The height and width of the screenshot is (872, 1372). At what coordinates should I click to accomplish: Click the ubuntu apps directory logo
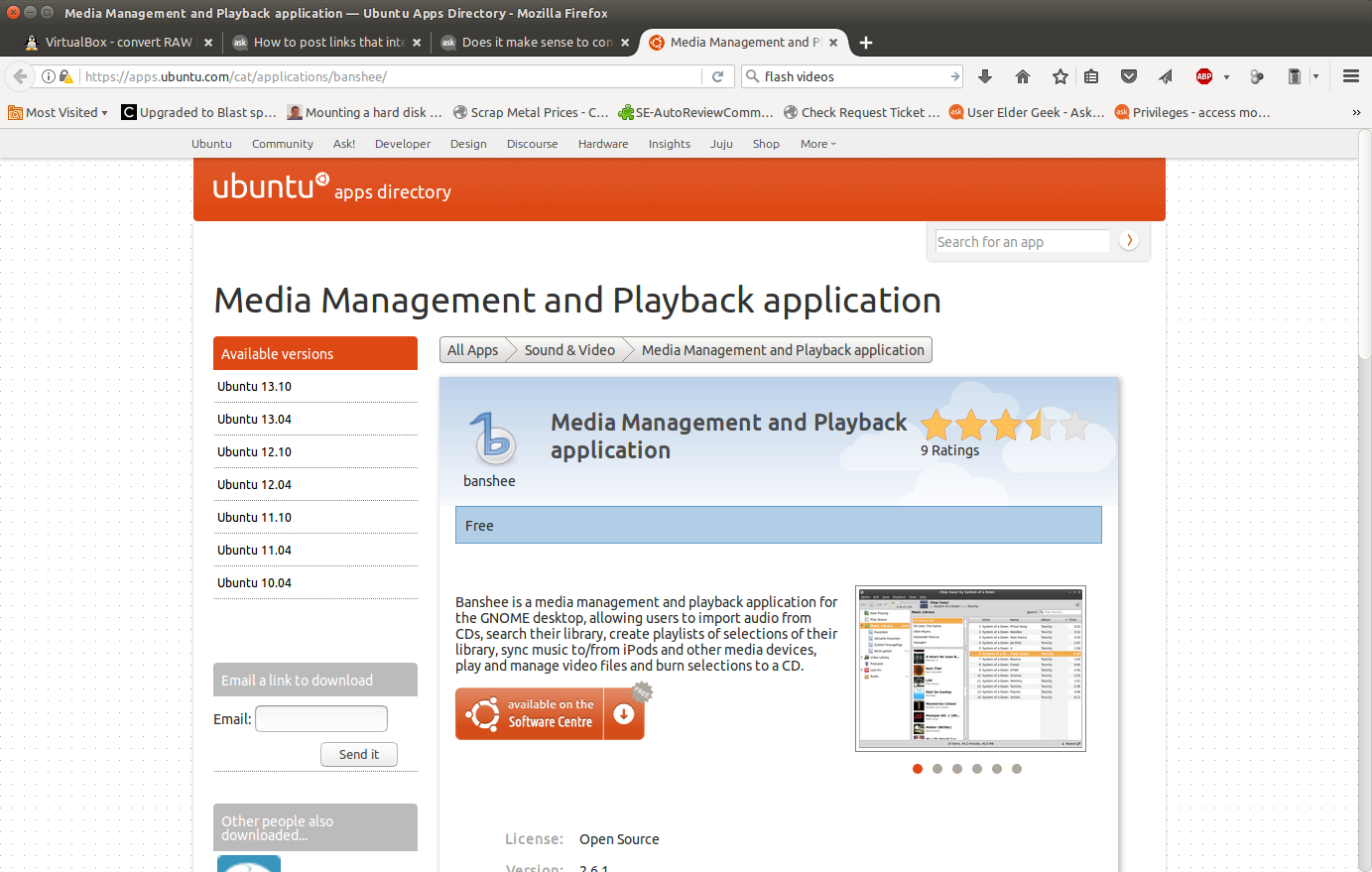pos(331,187)
